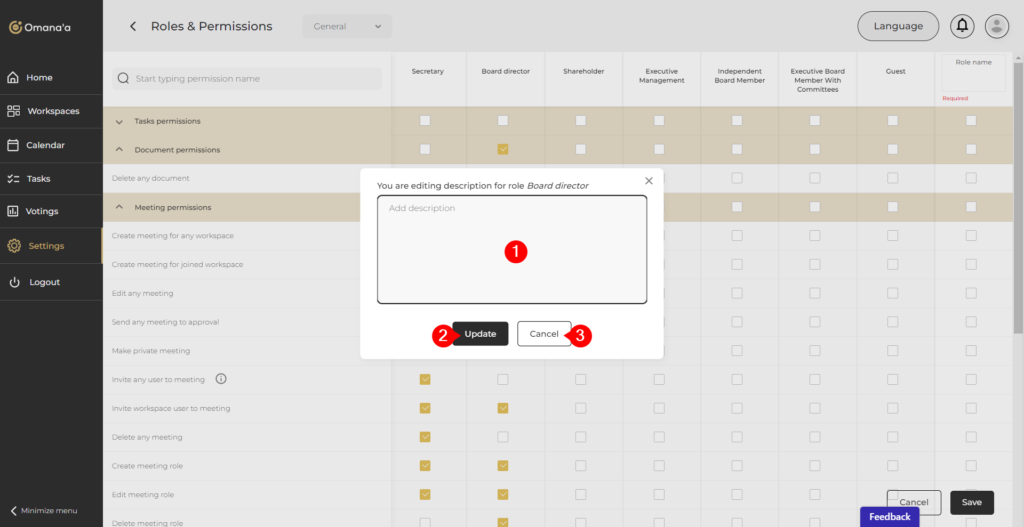Click the blue Feedback button
This screenshot has width=1024, height=527.
[x=889, y=517]
